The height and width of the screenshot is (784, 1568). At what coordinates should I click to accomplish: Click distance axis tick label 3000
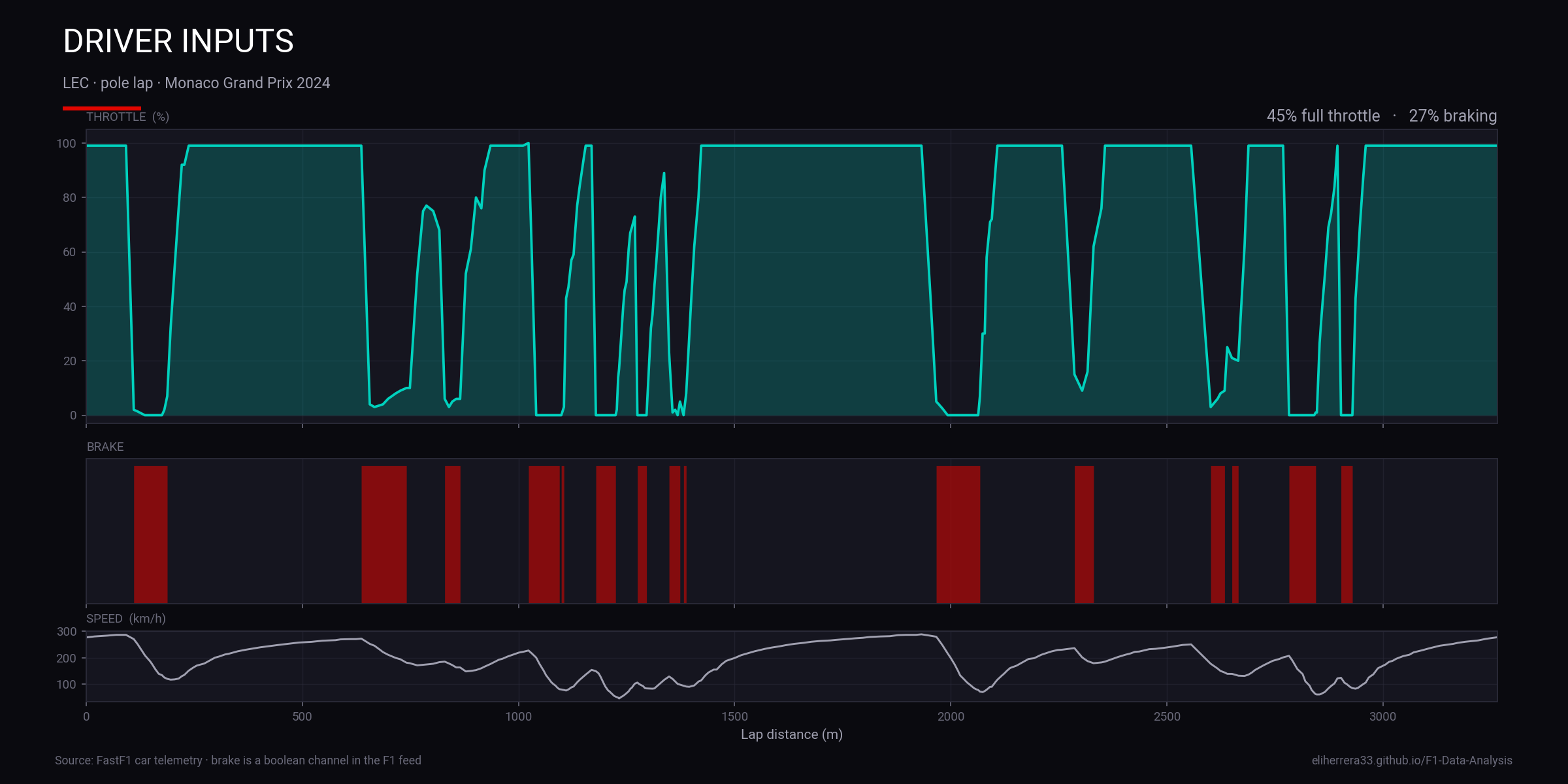pos(1382,717)
